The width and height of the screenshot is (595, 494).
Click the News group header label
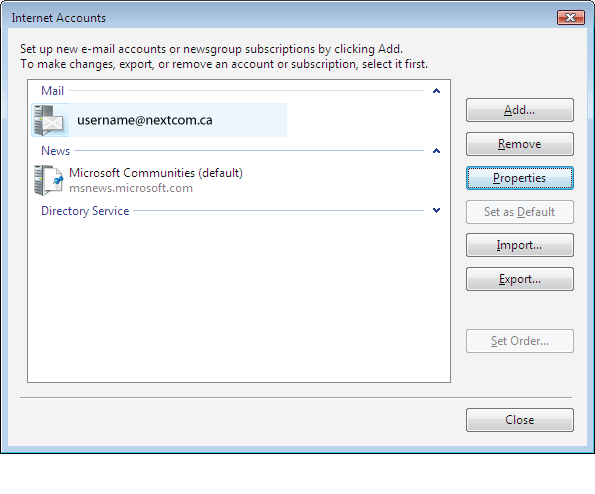click(55, 151)
